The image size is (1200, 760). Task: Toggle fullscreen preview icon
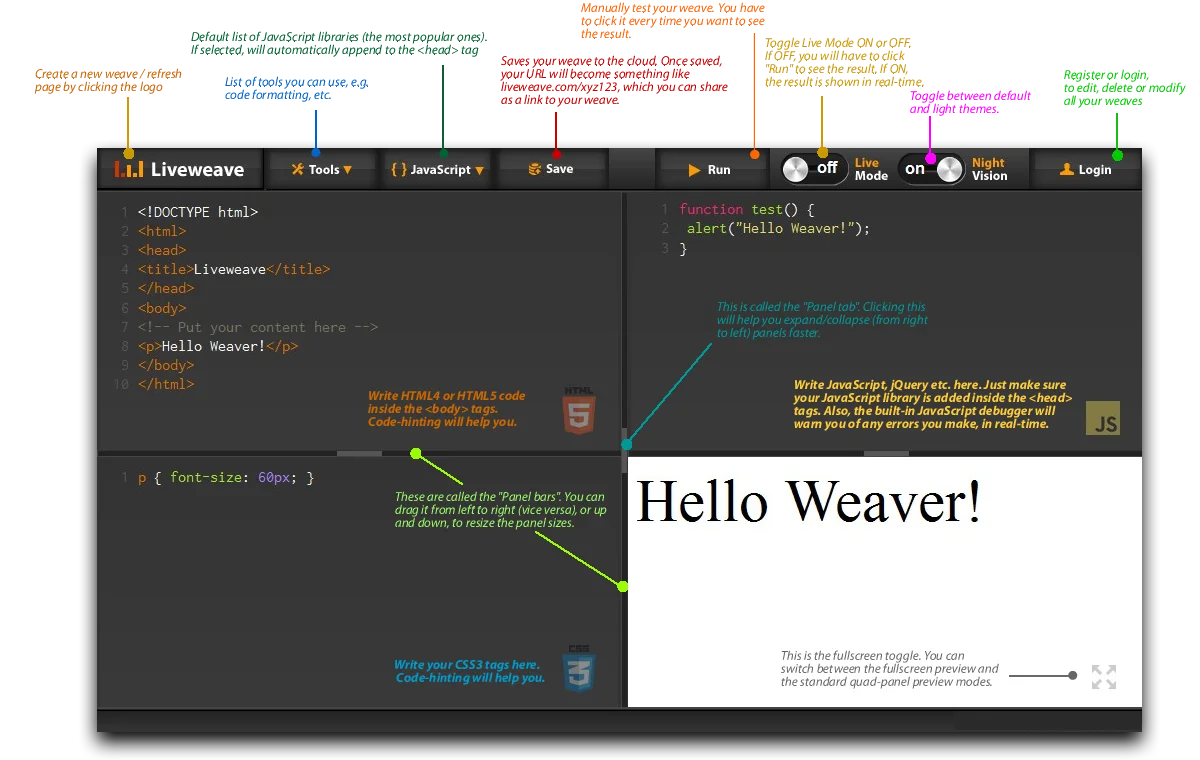[x=1104, y=677]
